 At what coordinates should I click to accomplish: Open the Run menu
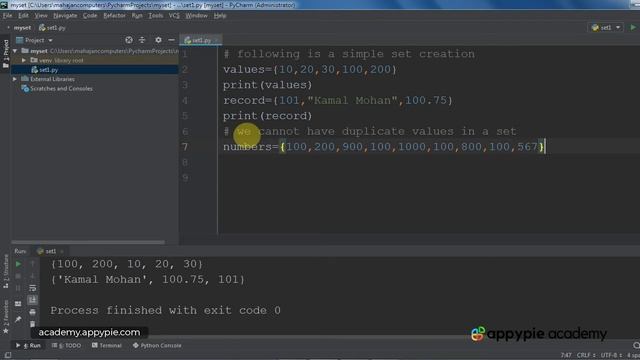[137, 16]
